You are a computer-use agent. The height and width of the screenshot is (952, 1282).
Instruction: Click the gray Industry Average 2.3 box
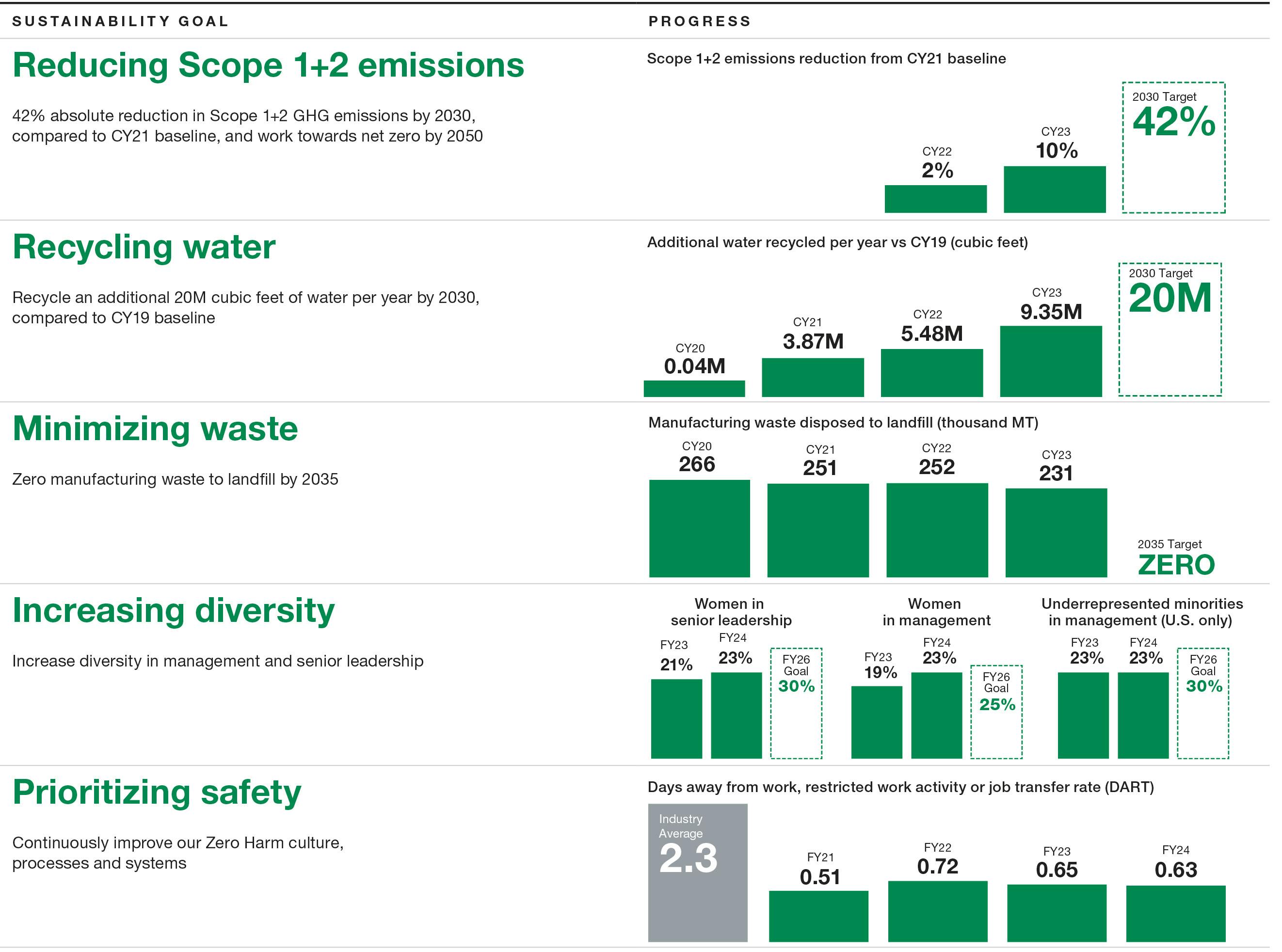[698, 873]
